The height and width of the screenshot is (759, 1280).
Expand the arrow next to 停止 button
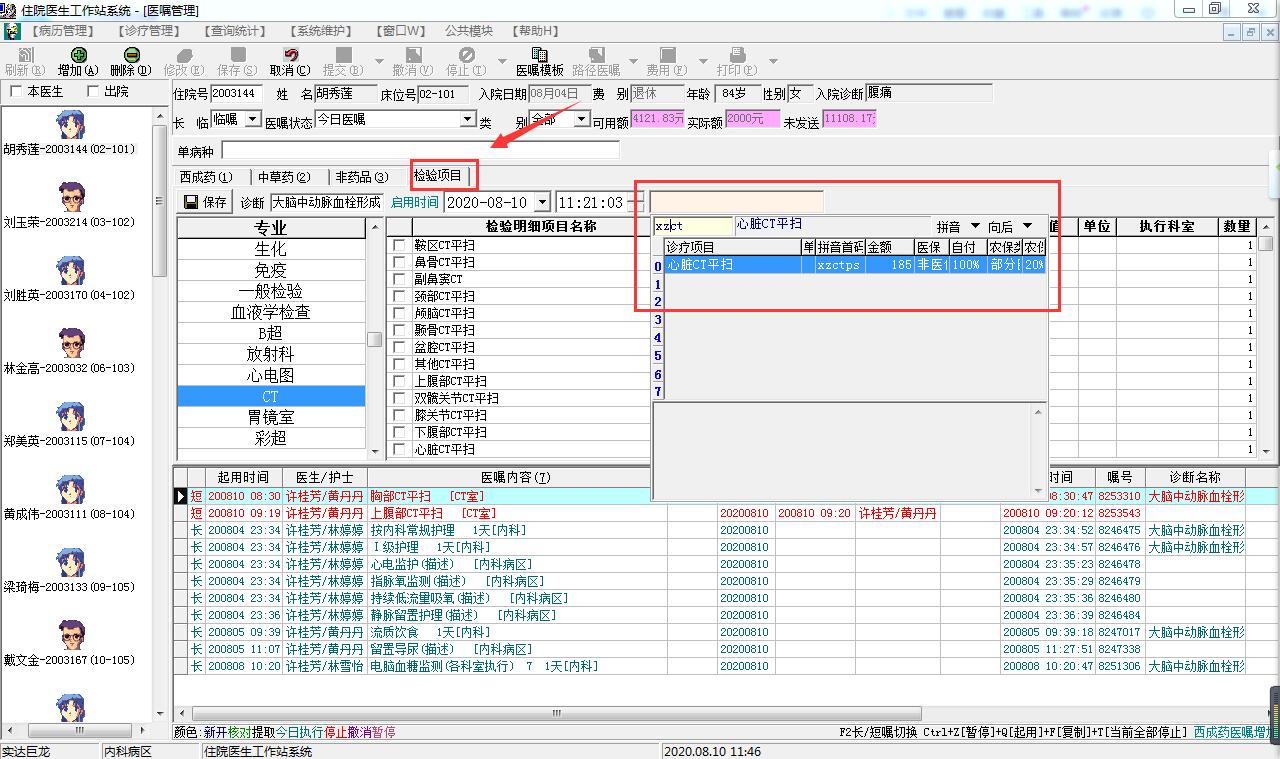point(502,62)
